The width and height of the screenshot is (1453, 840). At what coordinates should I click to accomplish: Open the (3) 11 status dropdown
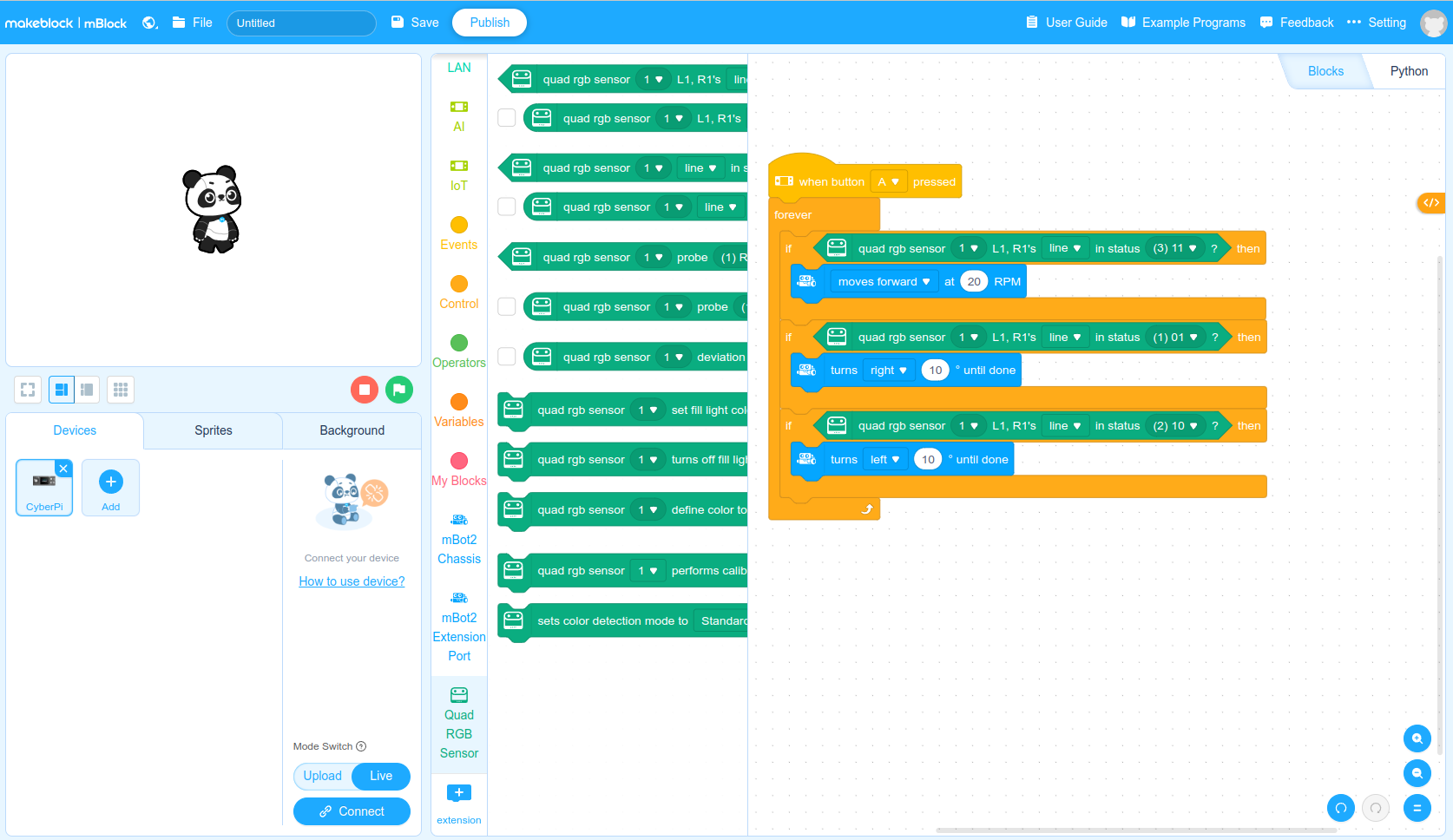(x=1175, y=248)
